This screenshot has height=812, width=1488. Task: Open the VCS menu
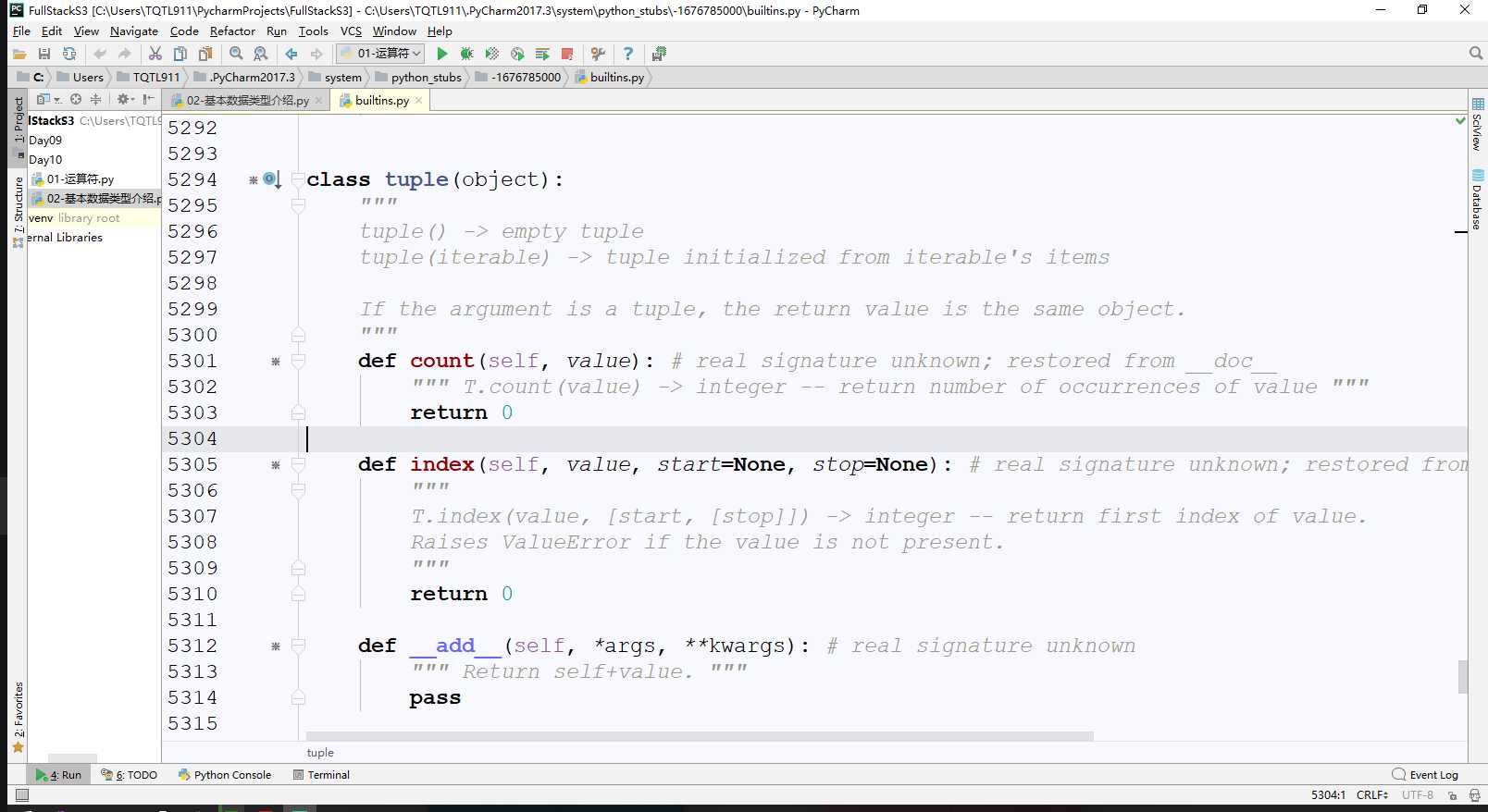point(351,31)
